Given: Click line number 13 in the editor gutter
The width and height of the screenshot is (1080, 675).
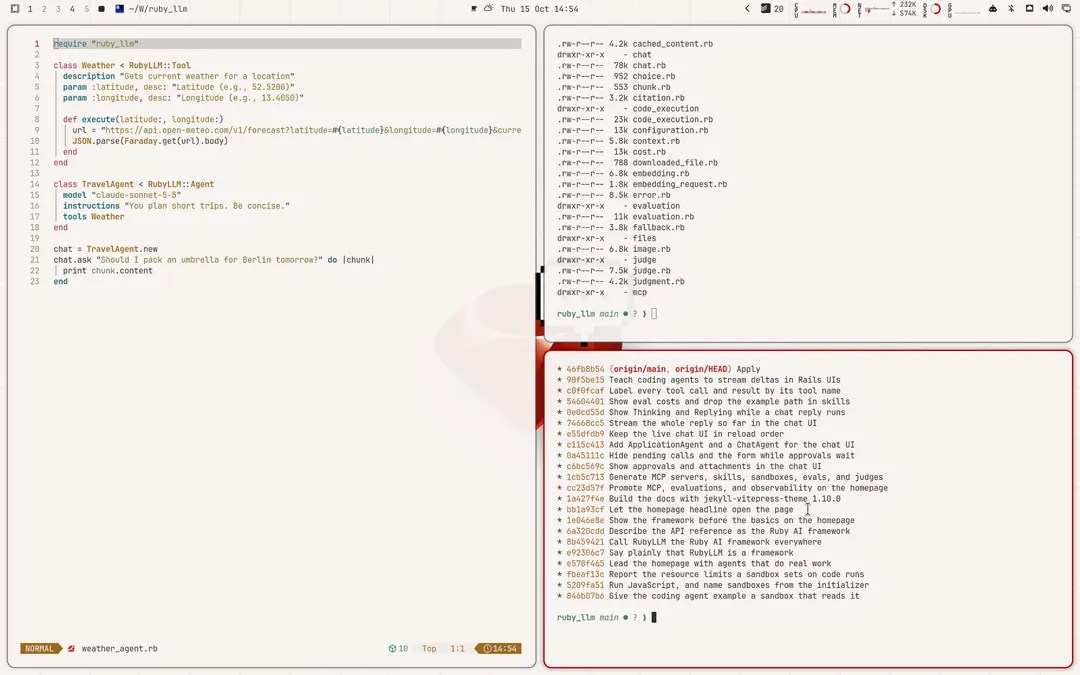Looking at the screenshot, I should click(x=34, y=174).
